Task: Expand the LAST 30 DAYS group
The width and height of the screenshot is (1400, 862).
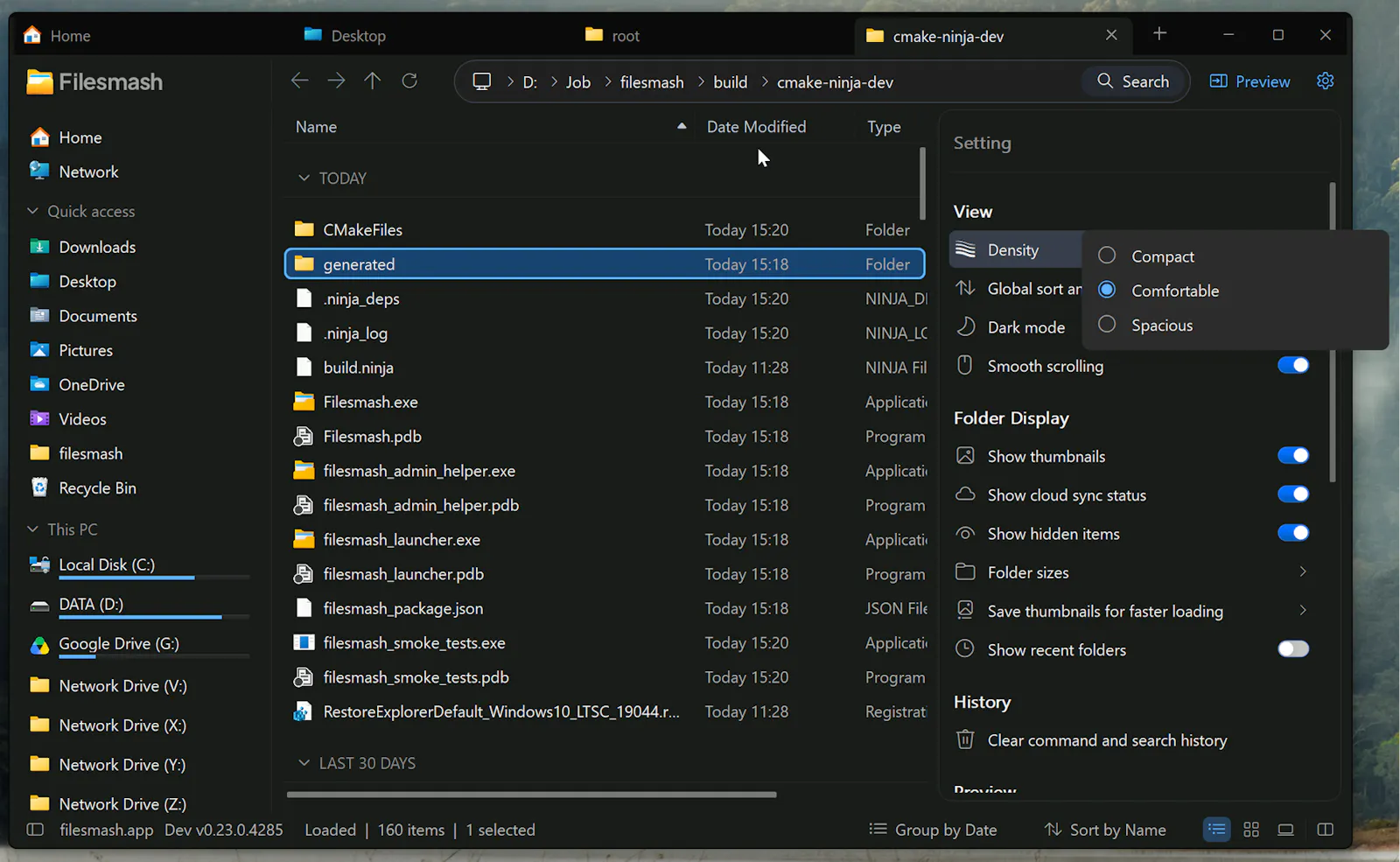Action: (x=304, y=763)
